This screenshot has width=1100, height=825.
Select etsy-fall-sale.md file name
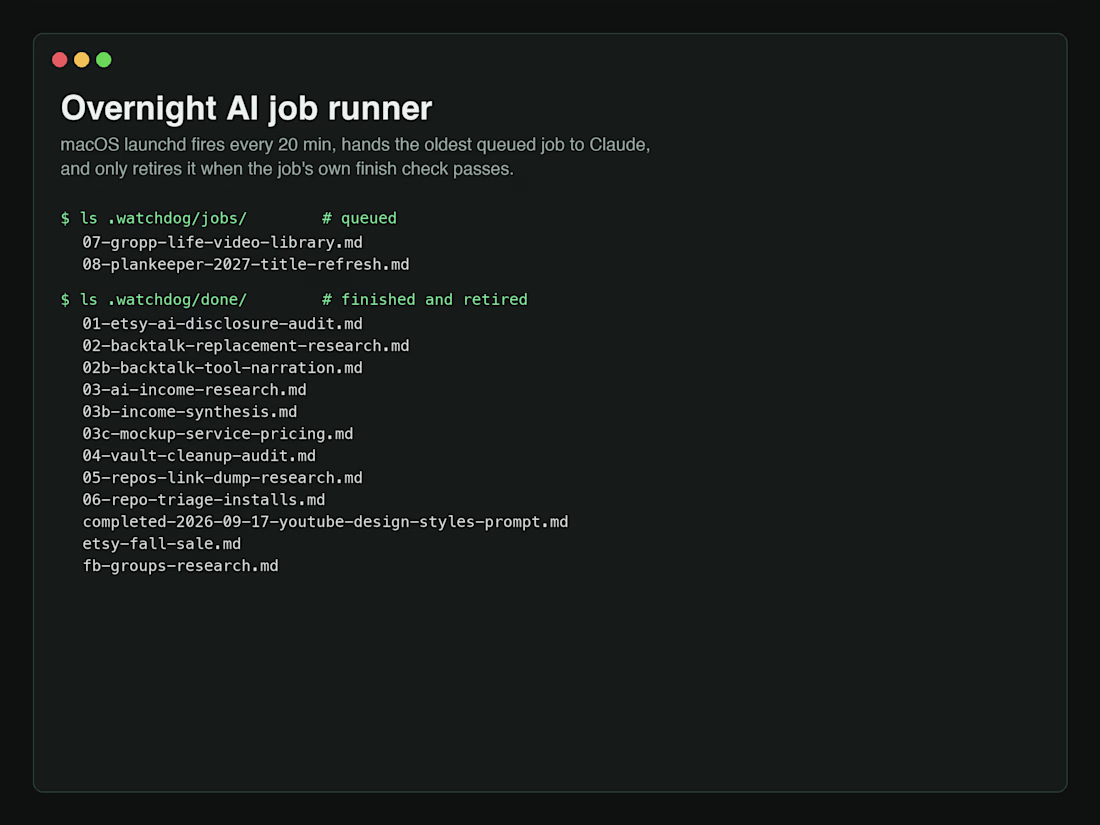pyautogui.click(x=162, y=544)
